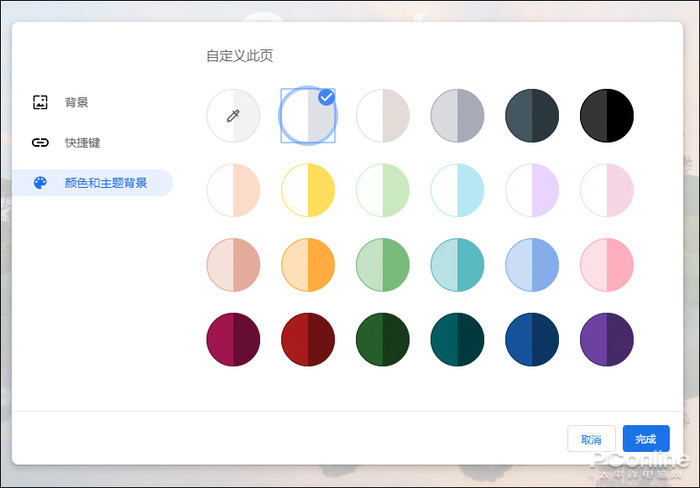Viewport: 700px width, 488px height.
Task: Choose the white and lavender swatch
Action: [532, 190]
